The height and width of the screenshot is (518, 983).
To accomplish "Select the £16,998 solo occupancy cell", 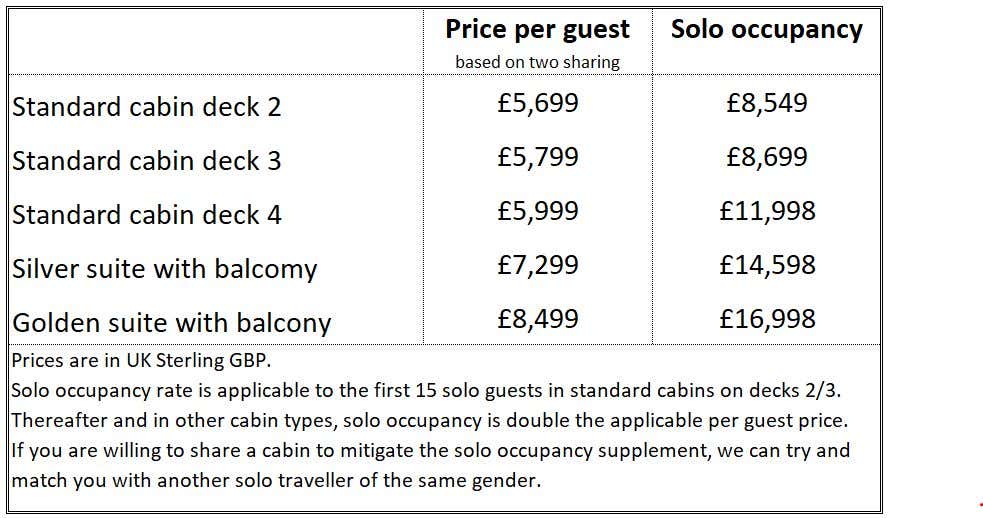I will pos(766,319).
